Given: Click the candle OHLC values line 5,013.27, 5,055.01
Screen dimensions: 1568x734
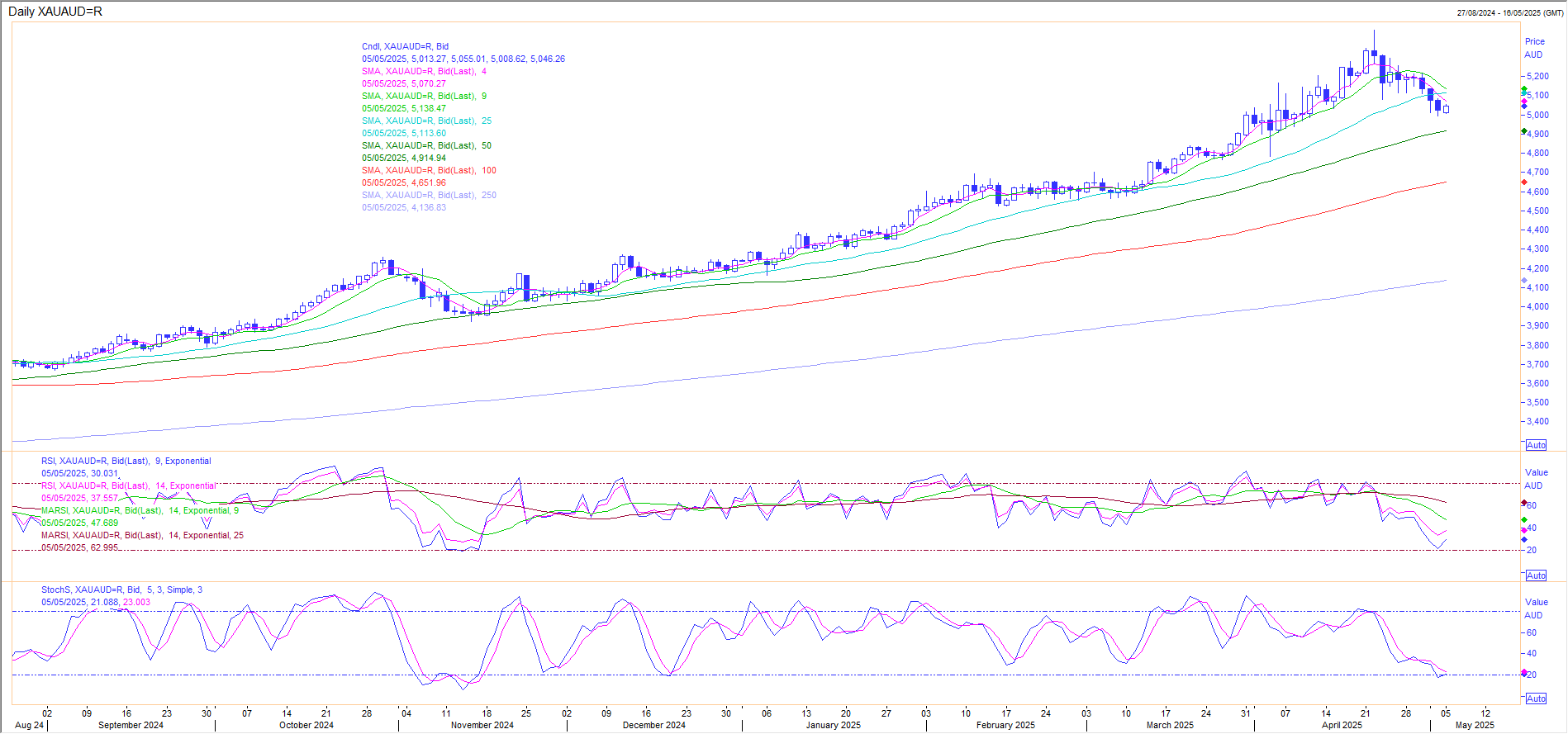Looking at the screenshot, I should tap(463, 59).
